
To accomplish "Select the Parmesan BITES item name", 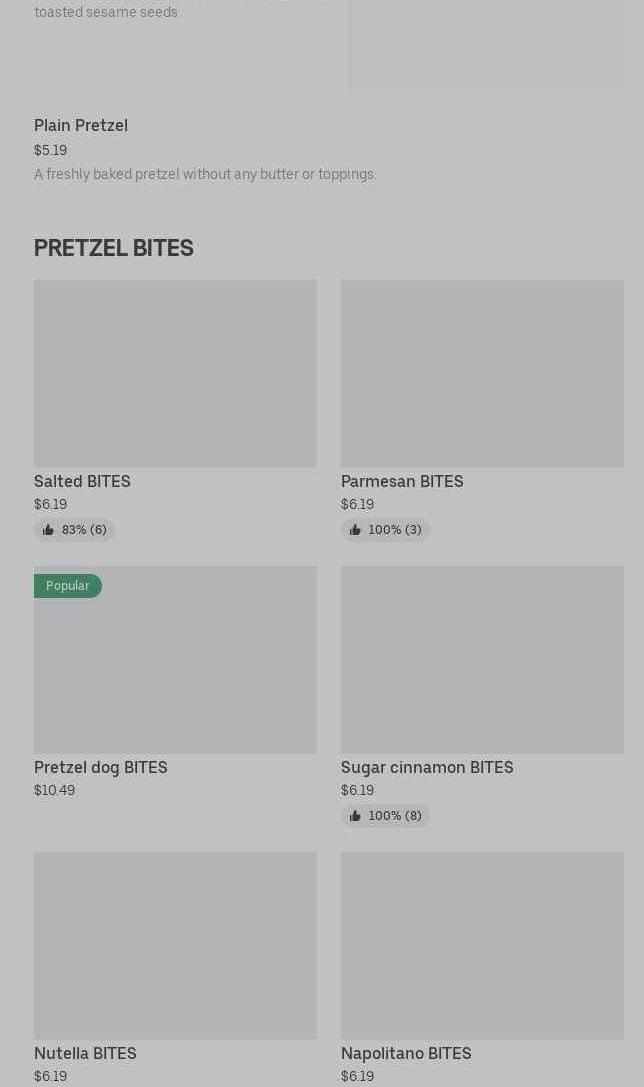I will [x=402, y=481].
